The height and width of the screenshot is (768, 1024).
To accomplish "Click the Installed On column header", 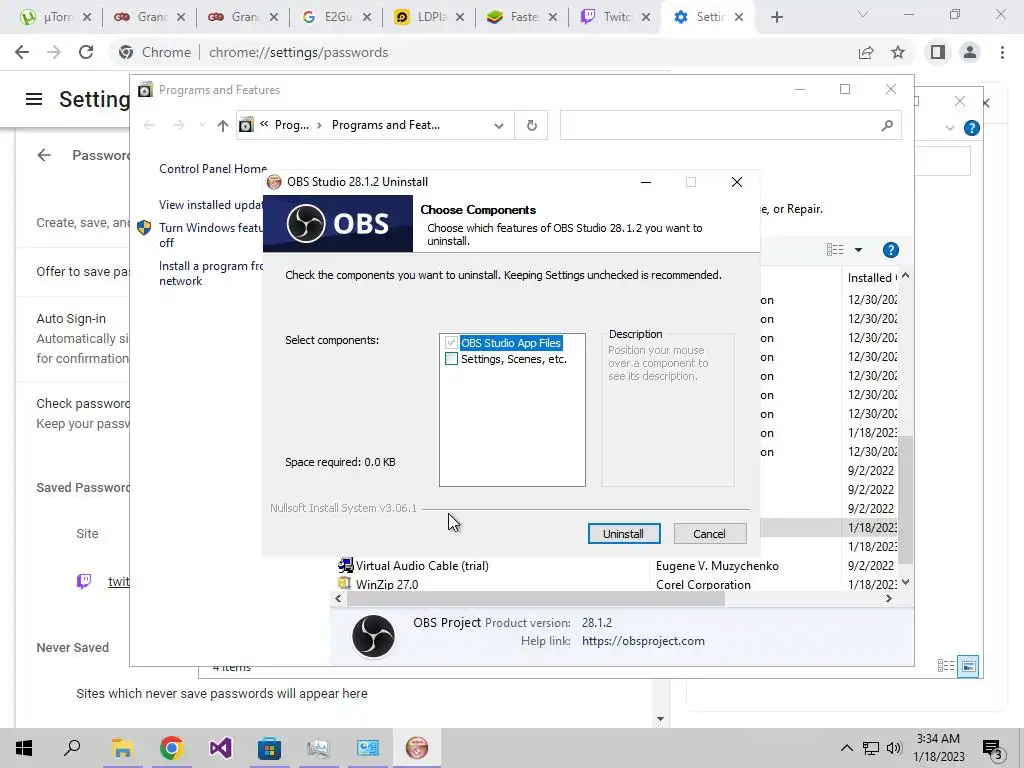I will pyautogui.click(x=871, y=278).
